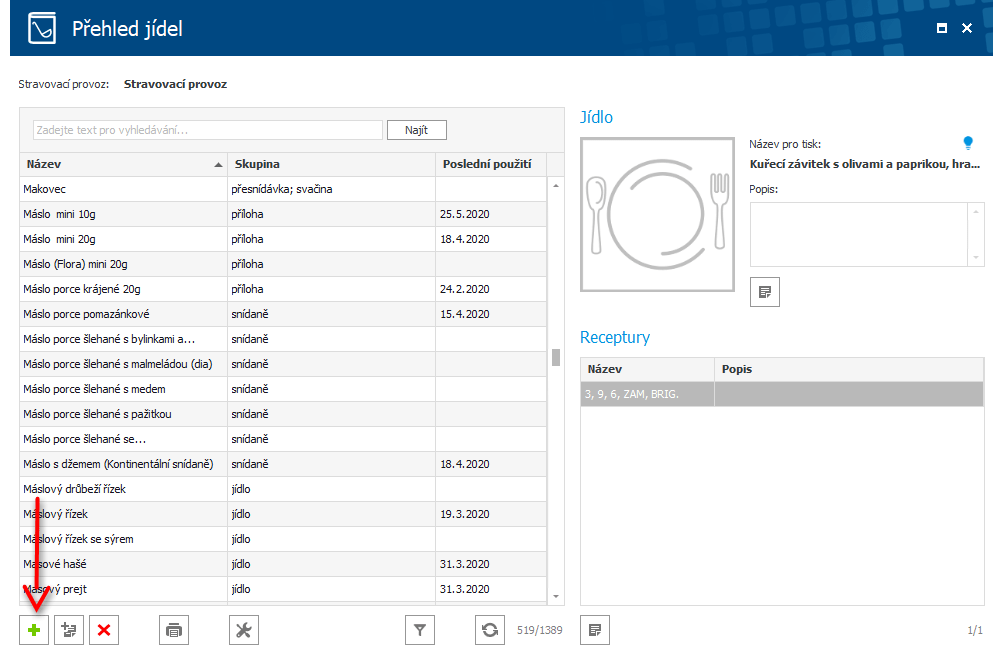Open the filter funnel icon

(x=420, y=630)
